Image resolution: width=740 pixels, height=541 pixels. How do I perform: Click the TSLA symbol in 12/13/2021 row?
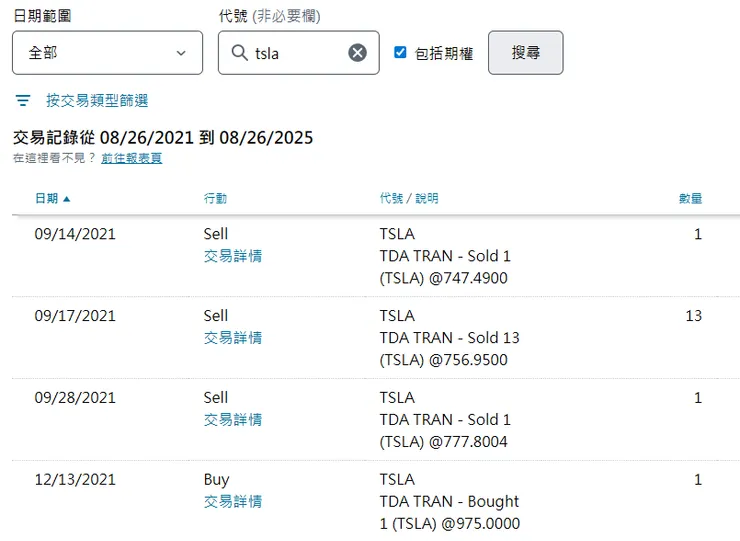(397, 480)
